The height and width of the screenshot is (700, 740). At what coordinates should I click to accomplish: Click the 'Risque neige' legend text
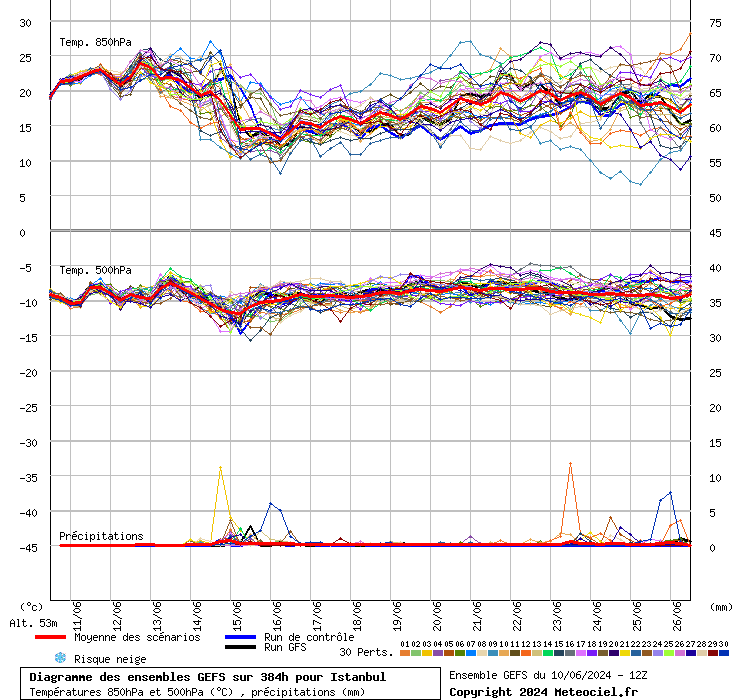[110, 659]
